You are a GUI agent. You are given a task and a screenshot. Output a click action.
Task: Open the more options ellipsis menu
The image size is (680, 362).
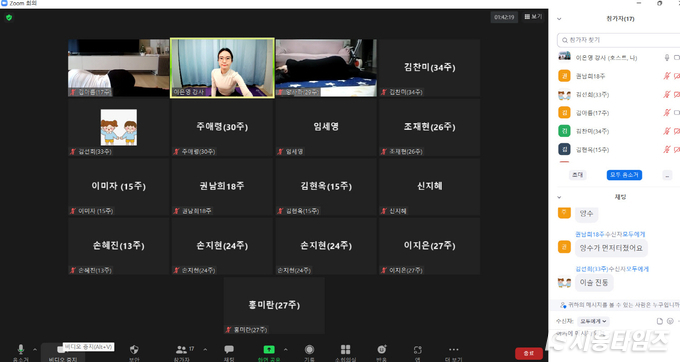pyautogui.click(x=453, y=349)
